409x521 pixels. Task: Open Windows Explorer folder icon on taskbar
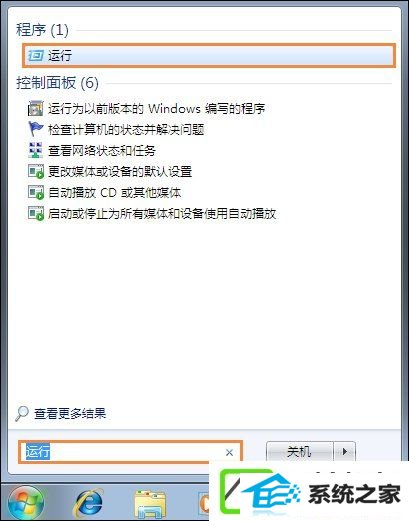click(150, 504)
